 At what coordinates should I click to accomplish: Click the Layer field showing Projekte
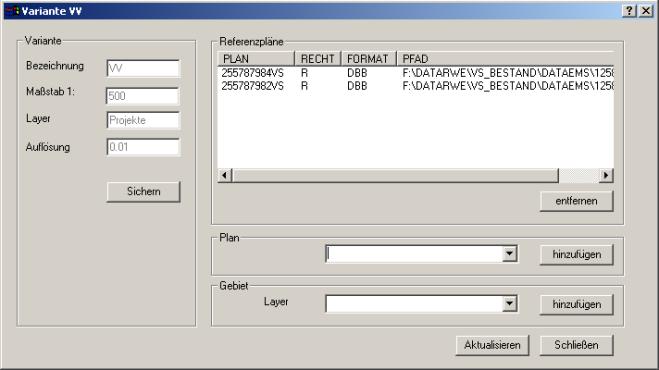click(143, 120)
